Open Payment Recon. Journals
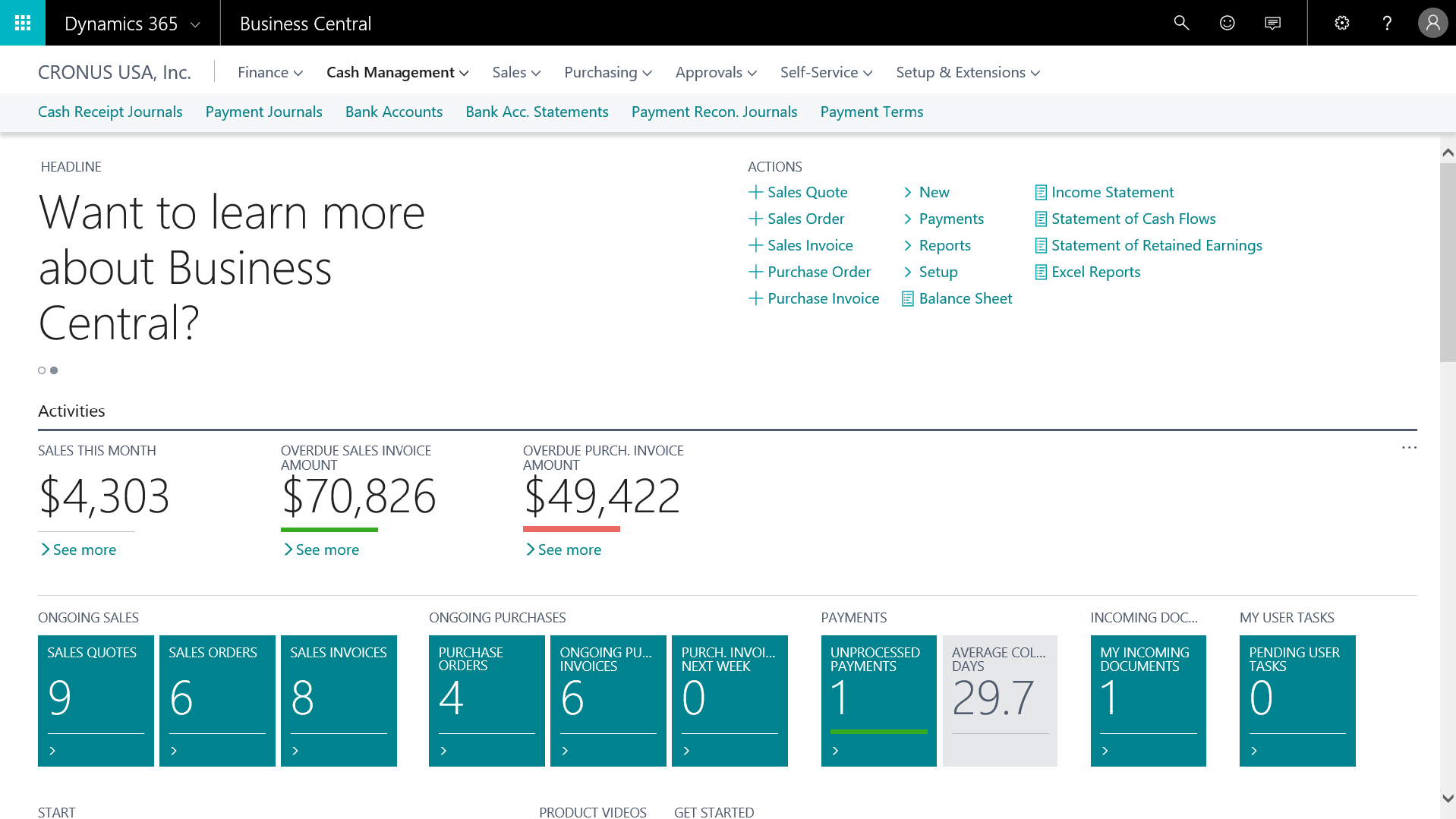This screenshot has width=1456, height=819. (x=714, y=112)
